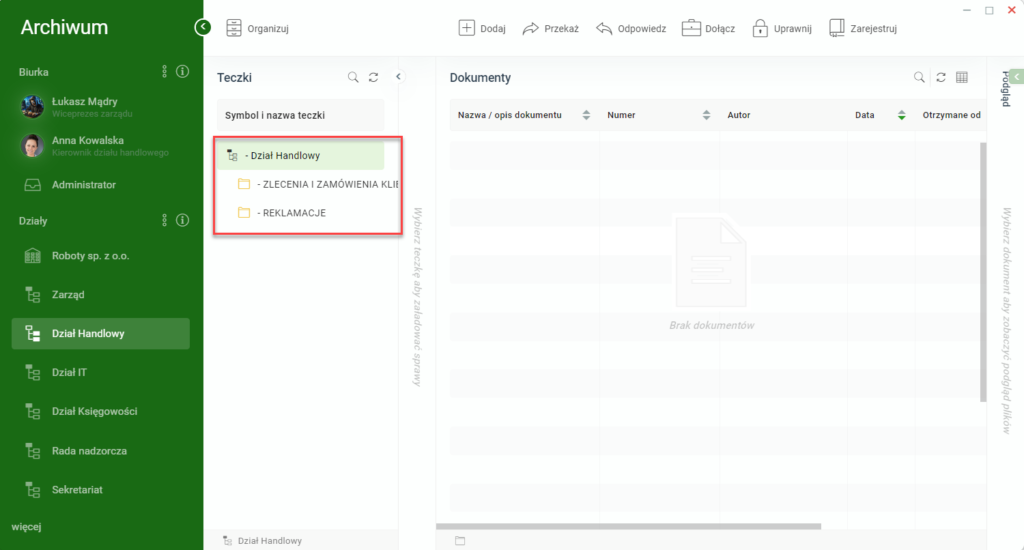The height and width of the screenshot is (550, 1024).
Task: Open the Dział IT department
Action: click(x=101, y=372)
